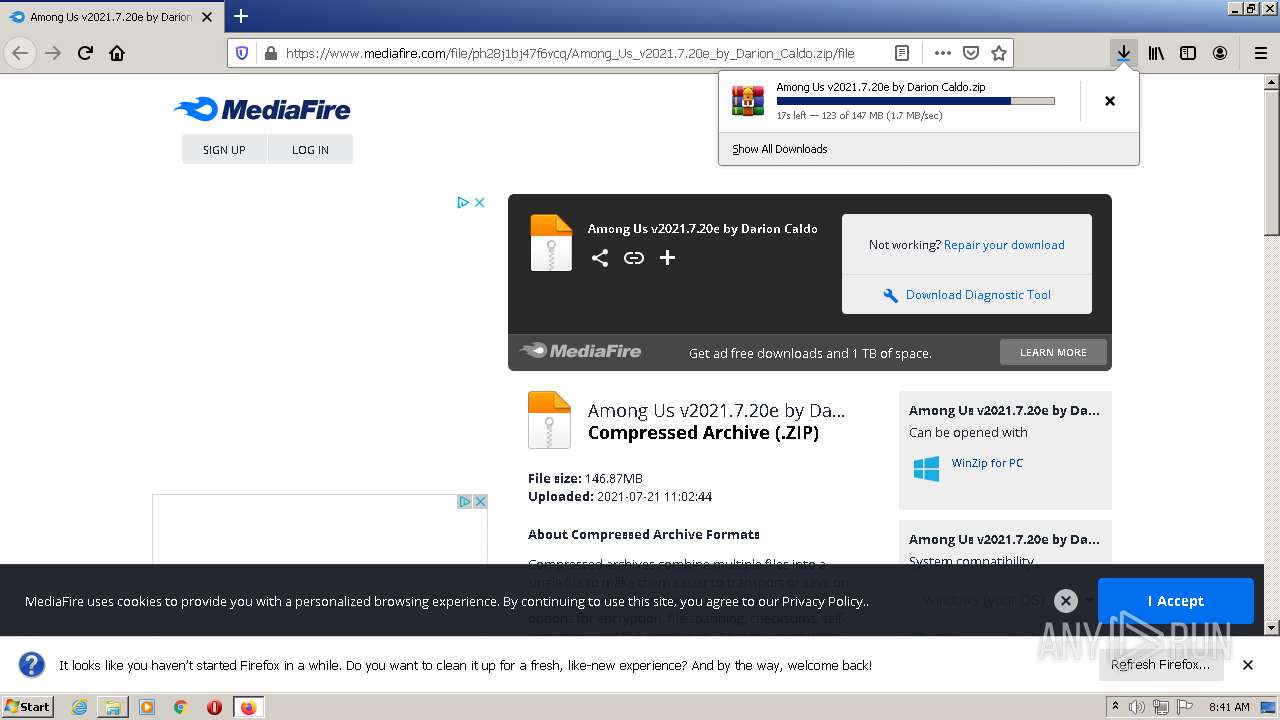1280x720 pixels.
Task: Click Firefox taskbar button
Action: [249, 707]
